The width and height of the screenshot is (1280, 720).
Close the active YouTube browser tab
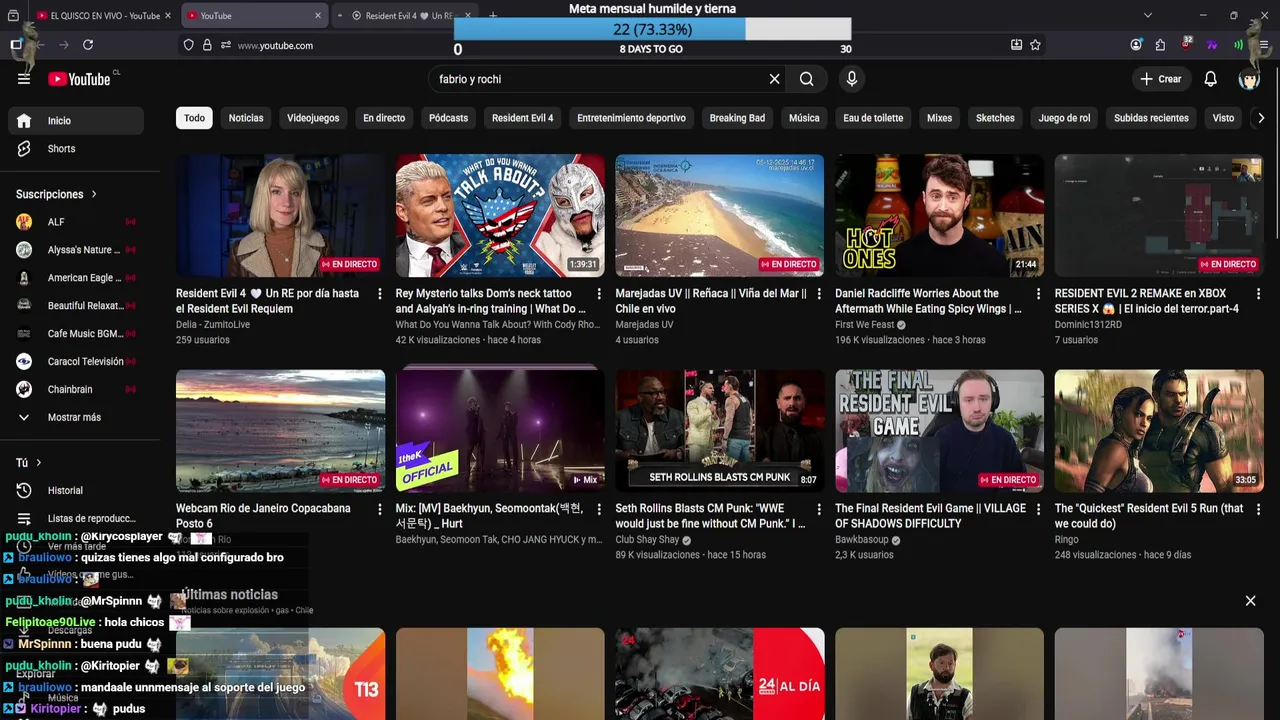pos(318,15)
